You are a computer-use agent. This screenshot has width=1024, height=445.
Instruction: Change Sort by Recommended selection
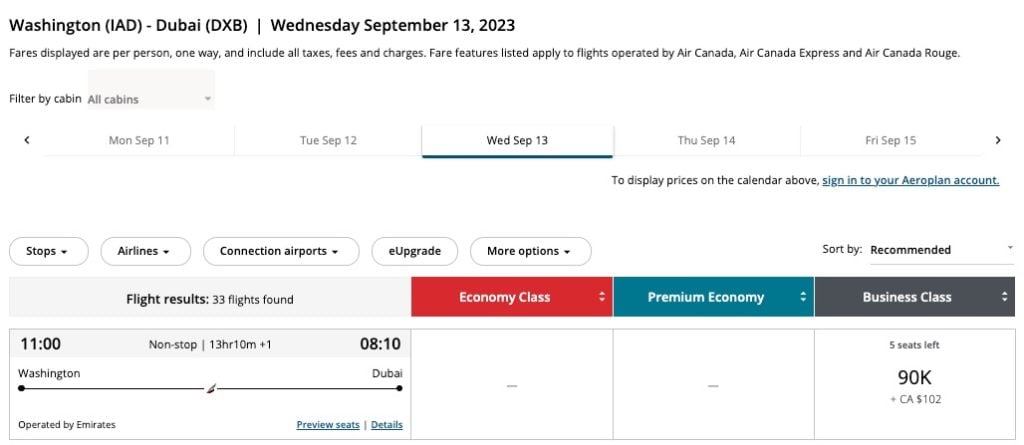[942, 250]
